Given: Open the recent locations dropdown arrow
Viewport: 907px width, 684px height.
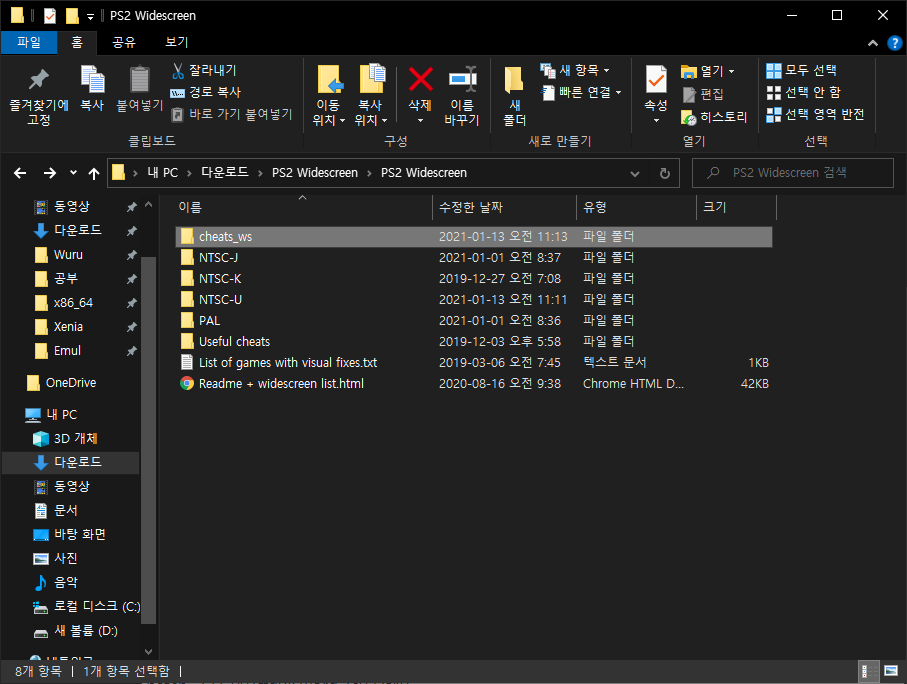Looking at the screenshot, I should point(73,172).
